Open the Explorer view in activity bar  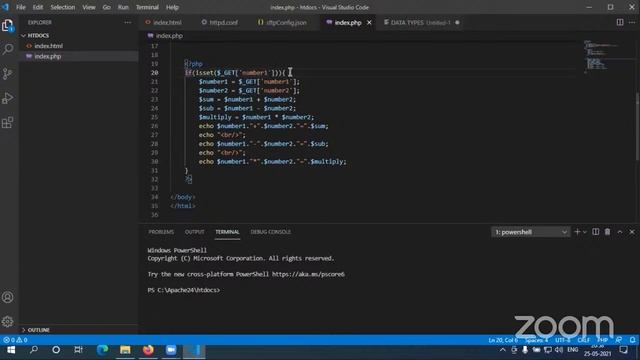[x=8, y=26]
